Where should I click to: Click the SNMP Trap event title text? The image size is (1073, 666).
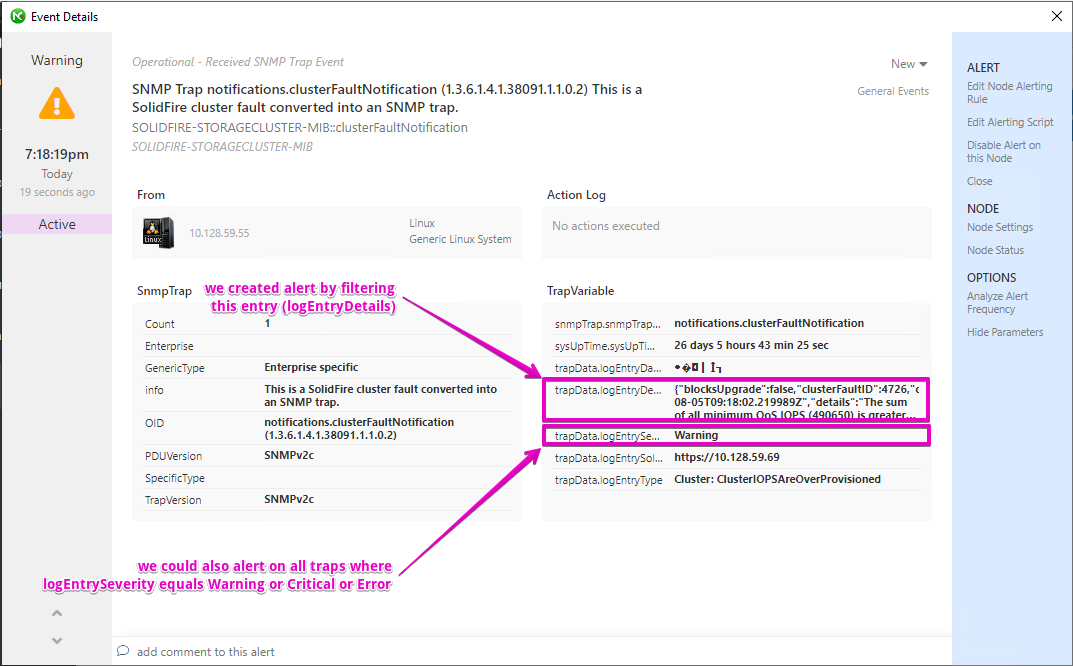(387, 98)
